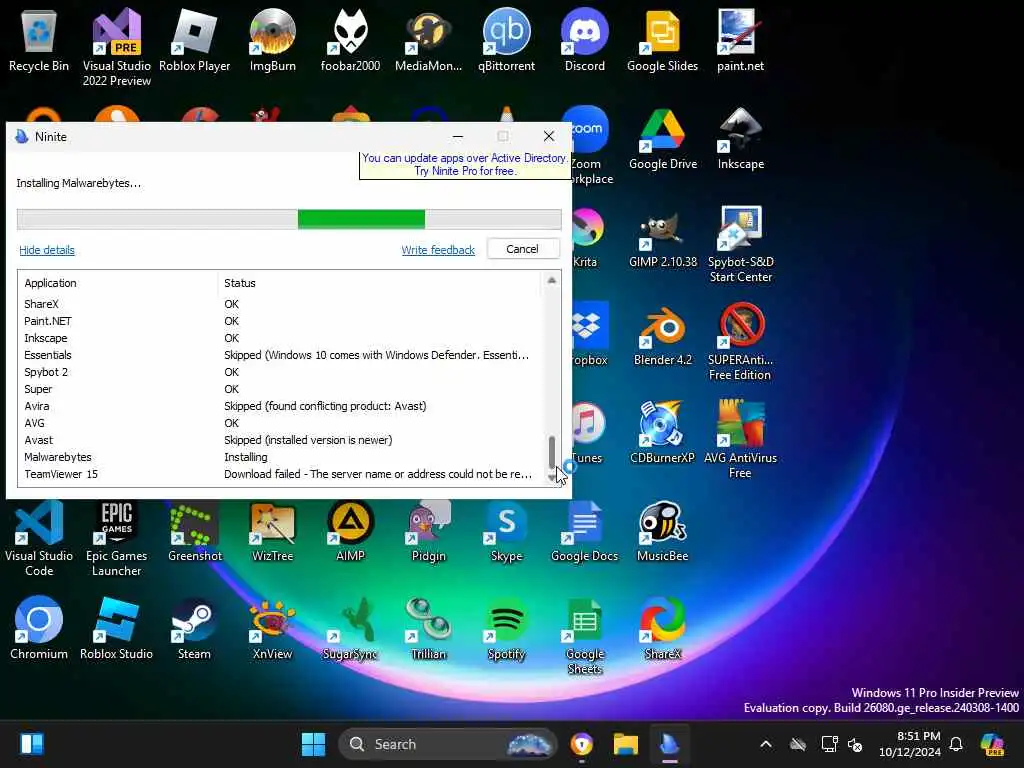Cancel the Ninite installation
The height and width of the screenshot is (768, 1024).
tap(522, 249)
